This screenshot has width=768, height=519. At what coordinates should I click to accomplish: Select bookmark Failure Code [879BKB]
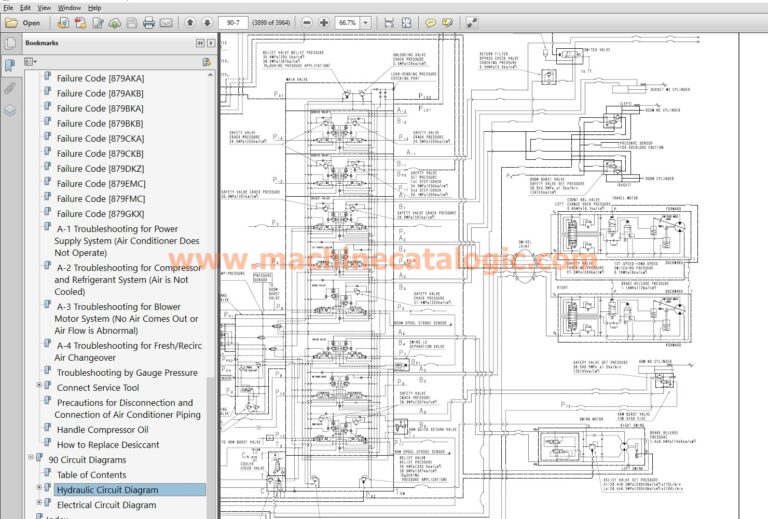point(100,124)
